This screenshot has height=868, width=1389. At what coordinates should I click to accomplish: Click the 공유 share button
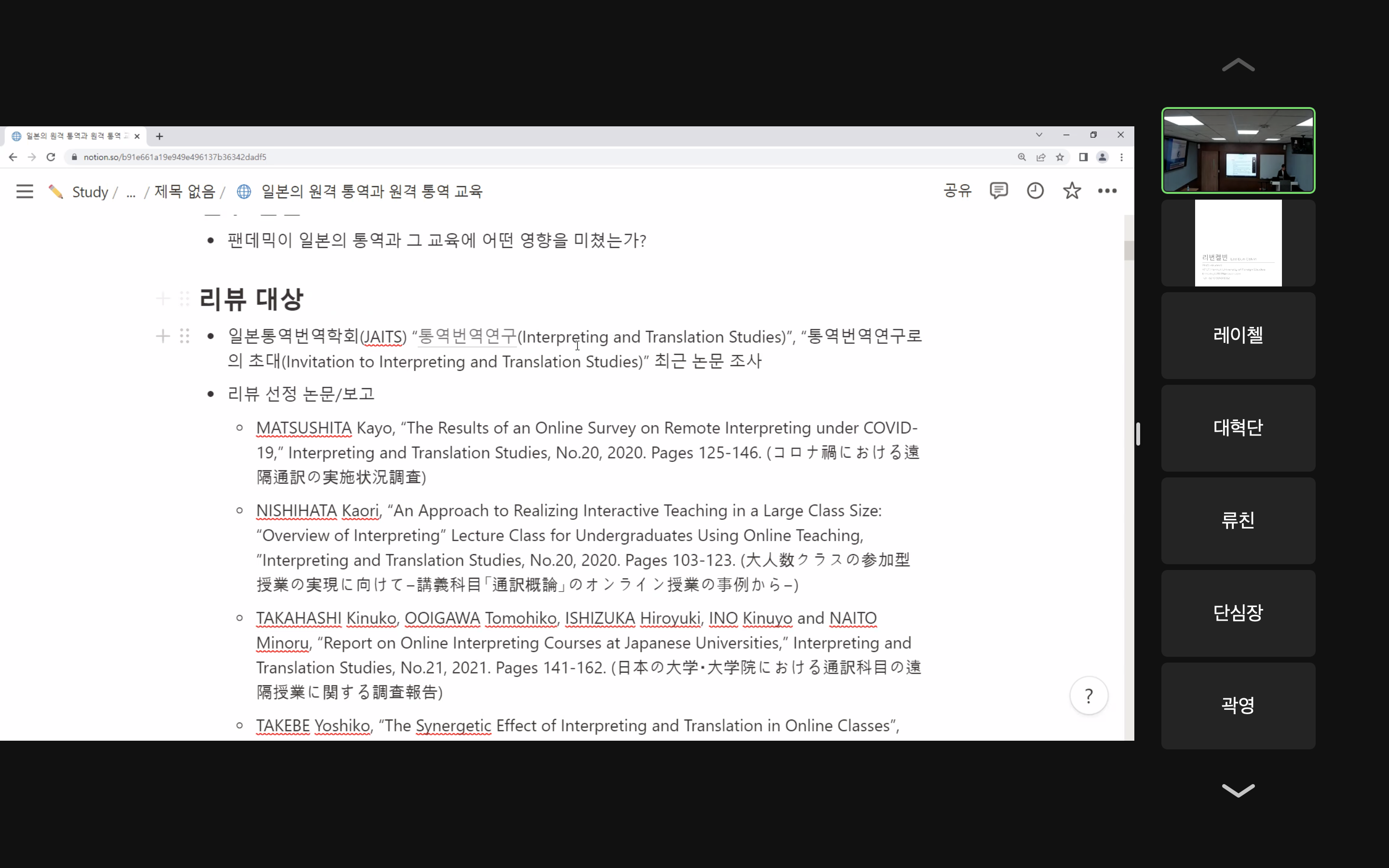coord(957,190)
